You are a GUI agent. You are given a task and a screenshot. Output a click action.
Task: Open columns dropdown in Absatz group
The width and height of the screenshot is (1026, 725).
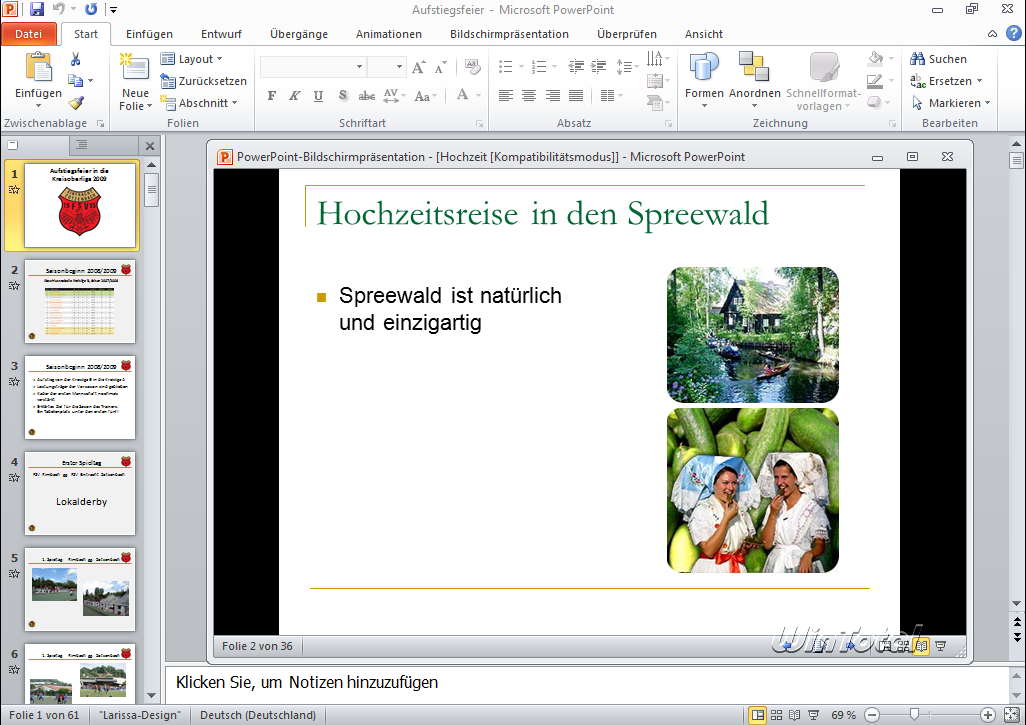611,96
